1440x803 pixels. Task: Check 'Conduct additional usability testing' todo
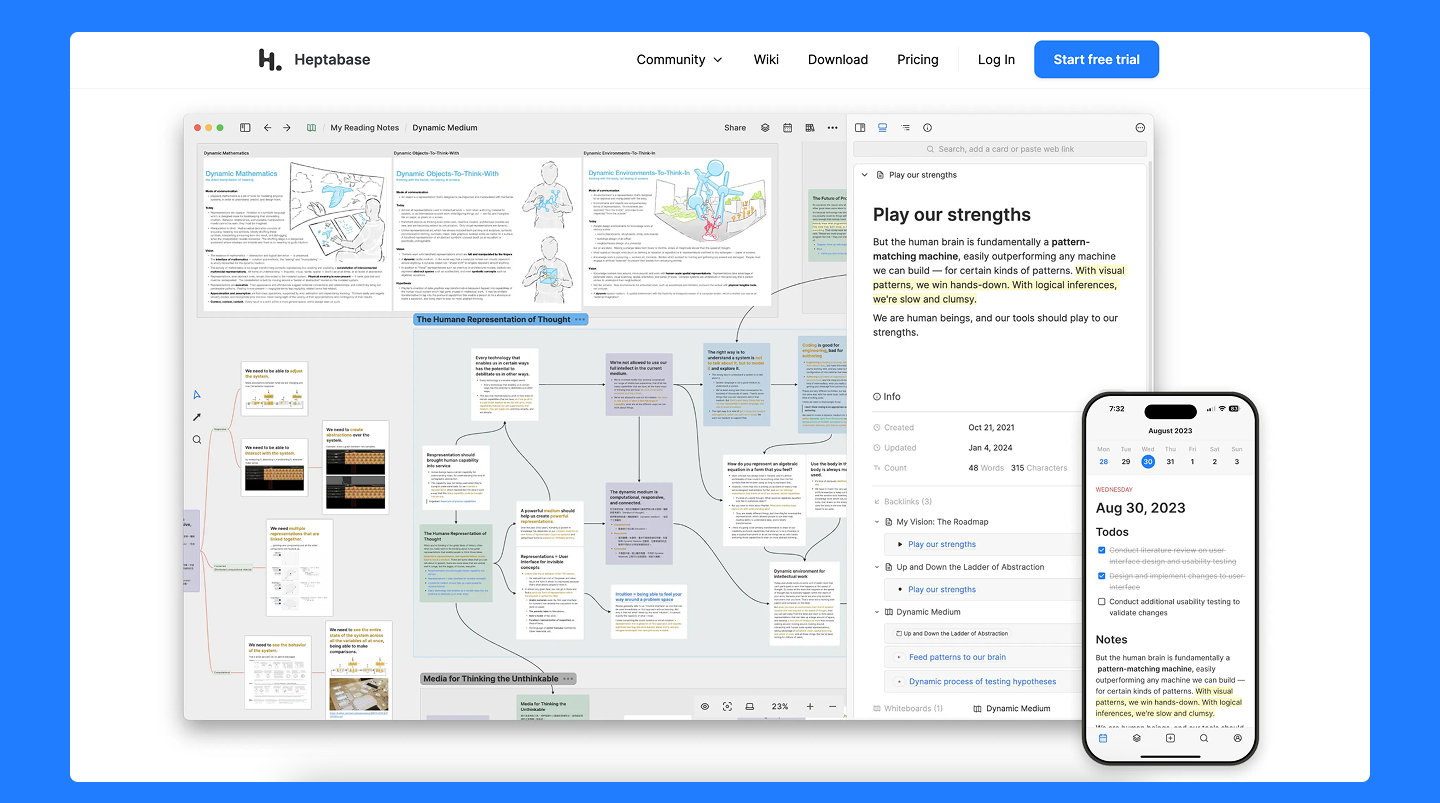tap(1101, 602)
